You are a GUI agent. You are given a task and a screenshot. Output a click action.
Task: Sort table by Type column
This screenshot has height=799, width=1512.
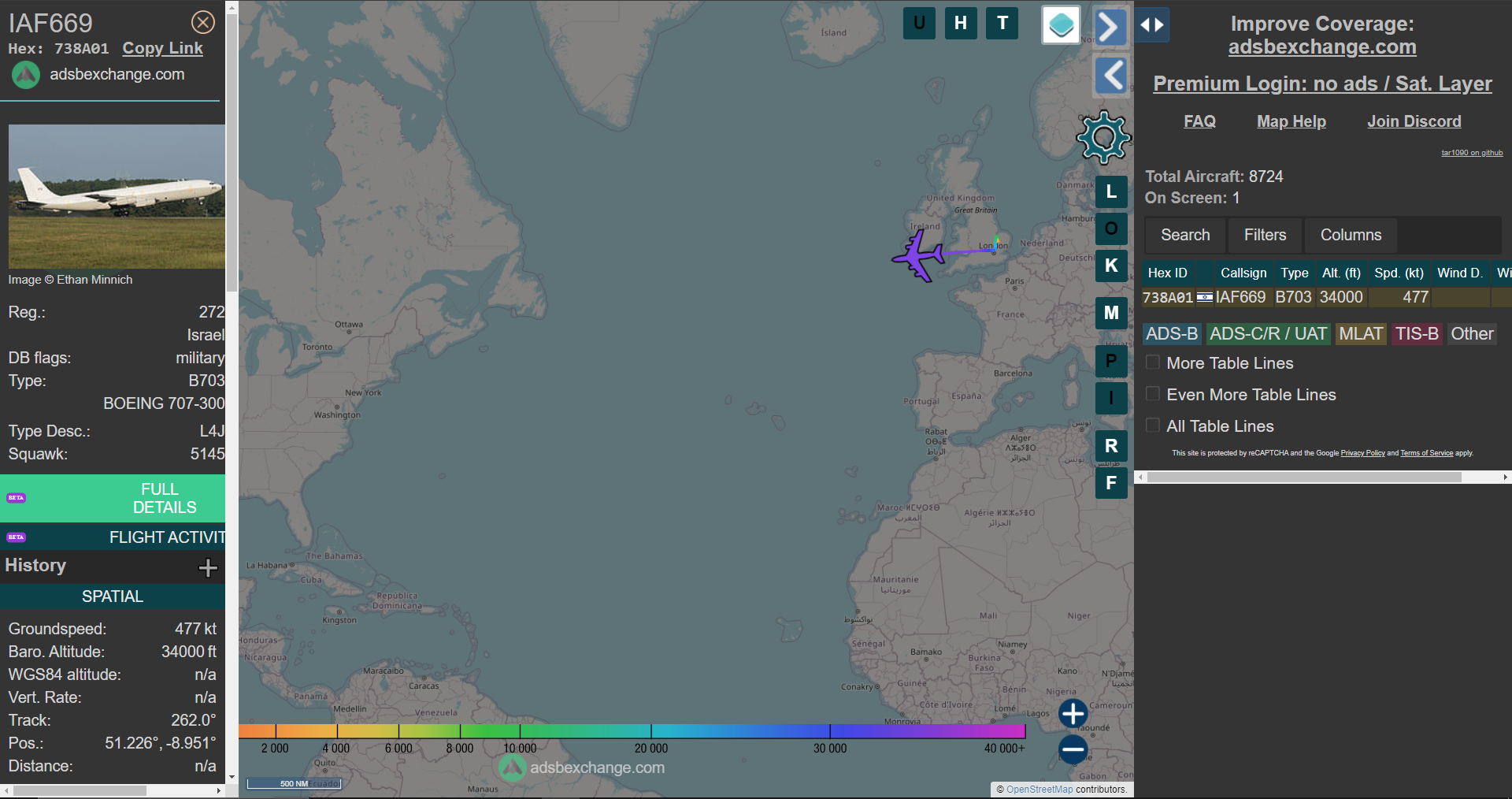[1294, 273]
